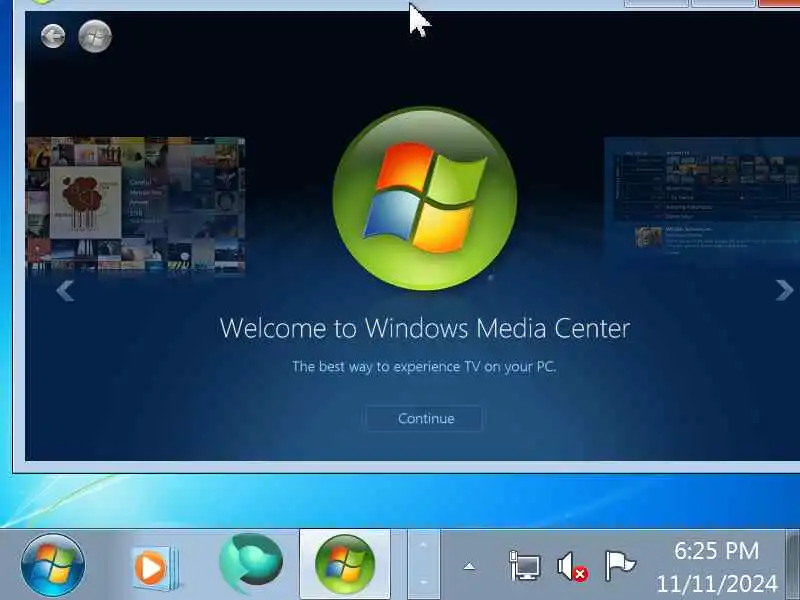Open the Action Center flag icon
The height and width of the screenshot is (600, 800).
tap(619, 565)
